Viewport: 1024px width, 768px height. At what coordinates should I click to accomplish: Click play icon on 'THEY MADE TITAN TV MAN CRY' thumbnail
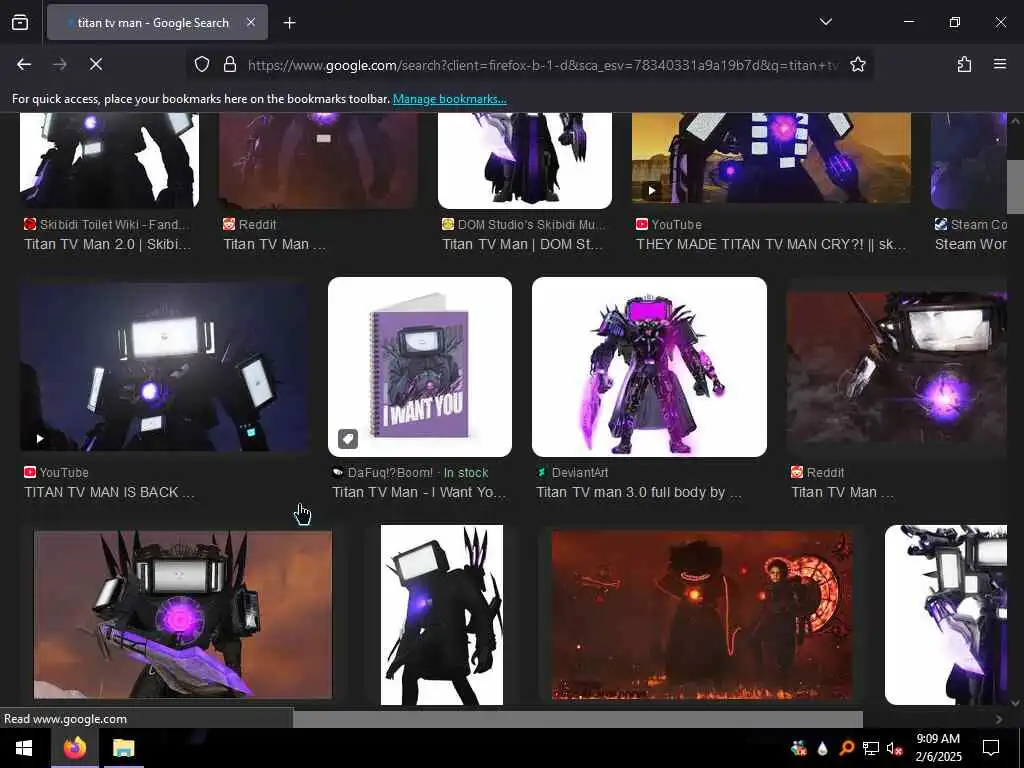pyautogui.click(x=652, y=191)
